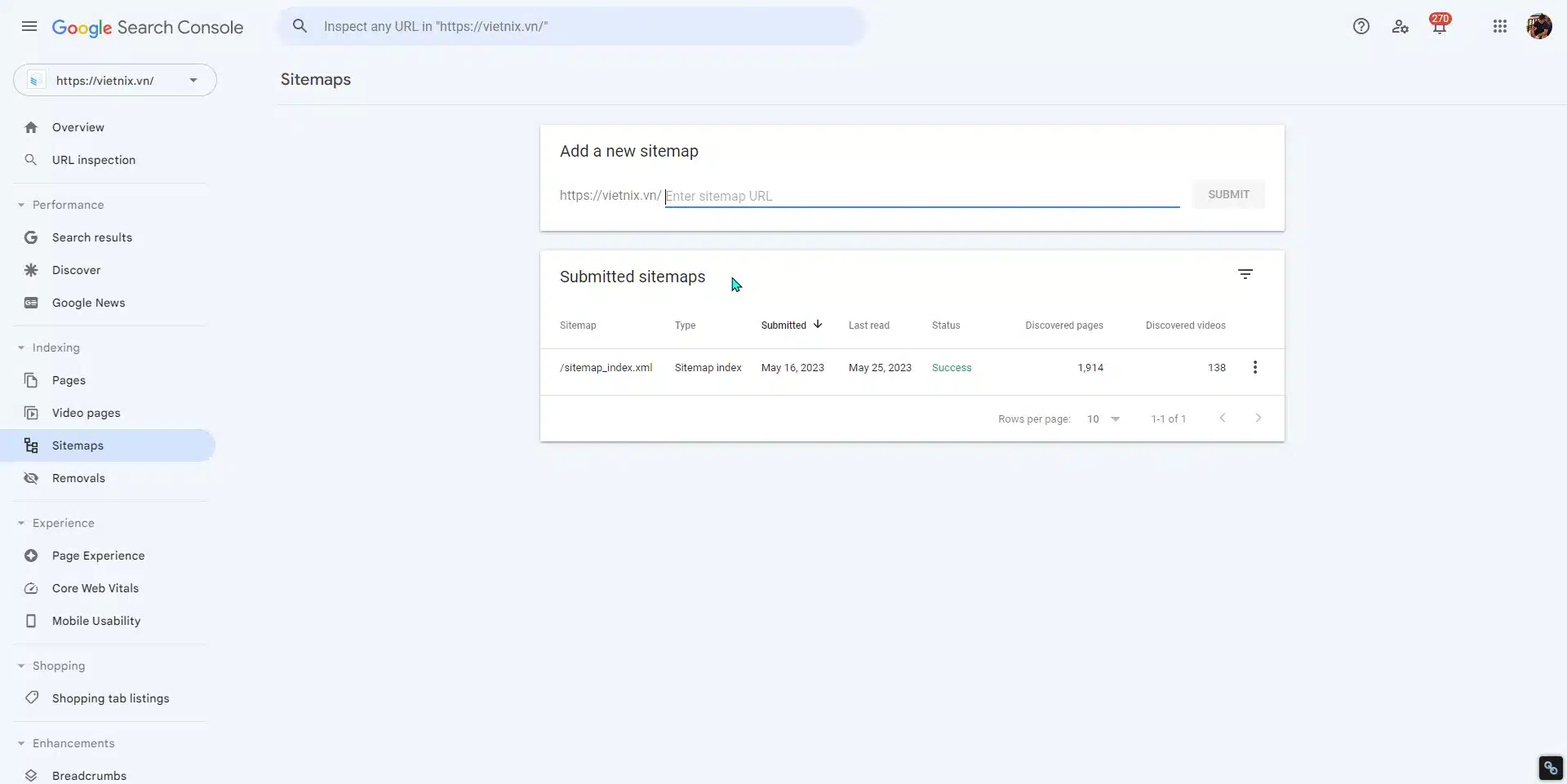
Task: Open the main hamburger menu
Action: [x=29, y=26]
